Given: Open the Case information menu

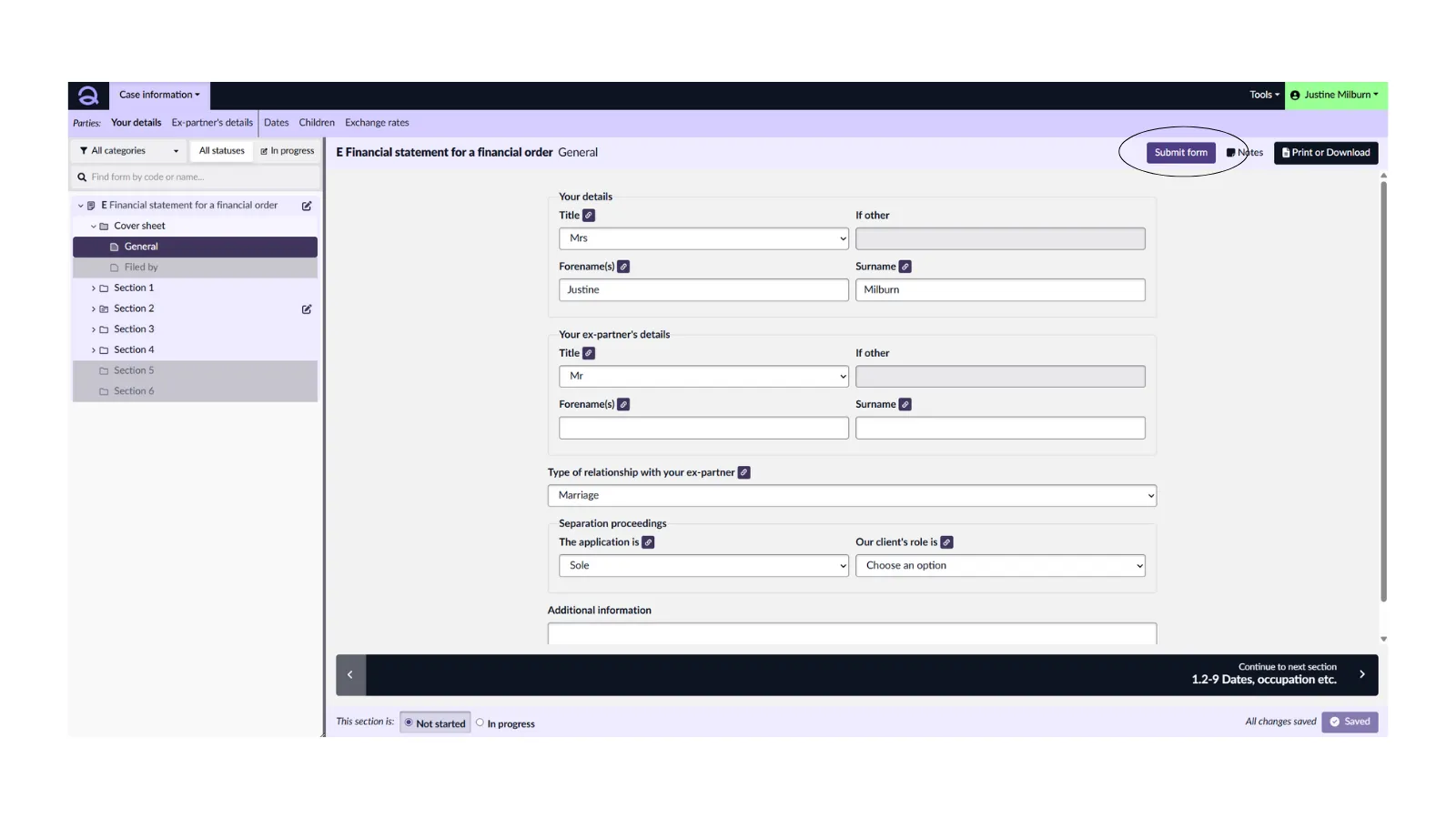Looking at the screenshot, I should click(x=159, y=95).
